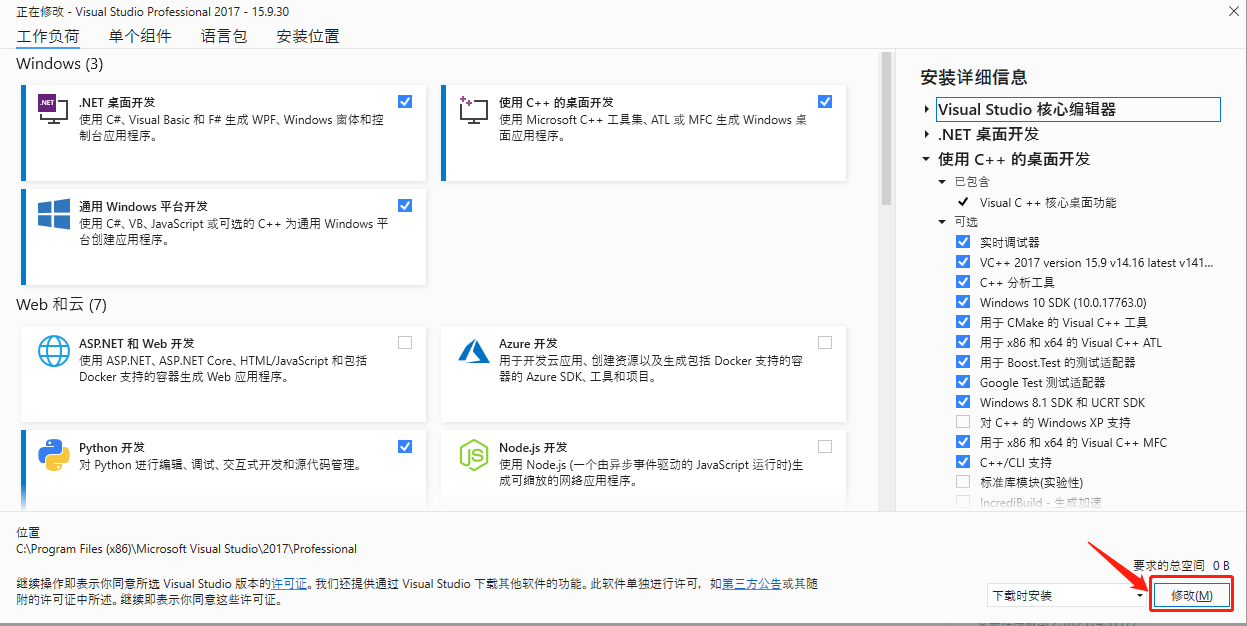This screenshot has width=1247, height=626.
Task: Check the 标准库模块(实验性) option
Action: coord(963,481)
